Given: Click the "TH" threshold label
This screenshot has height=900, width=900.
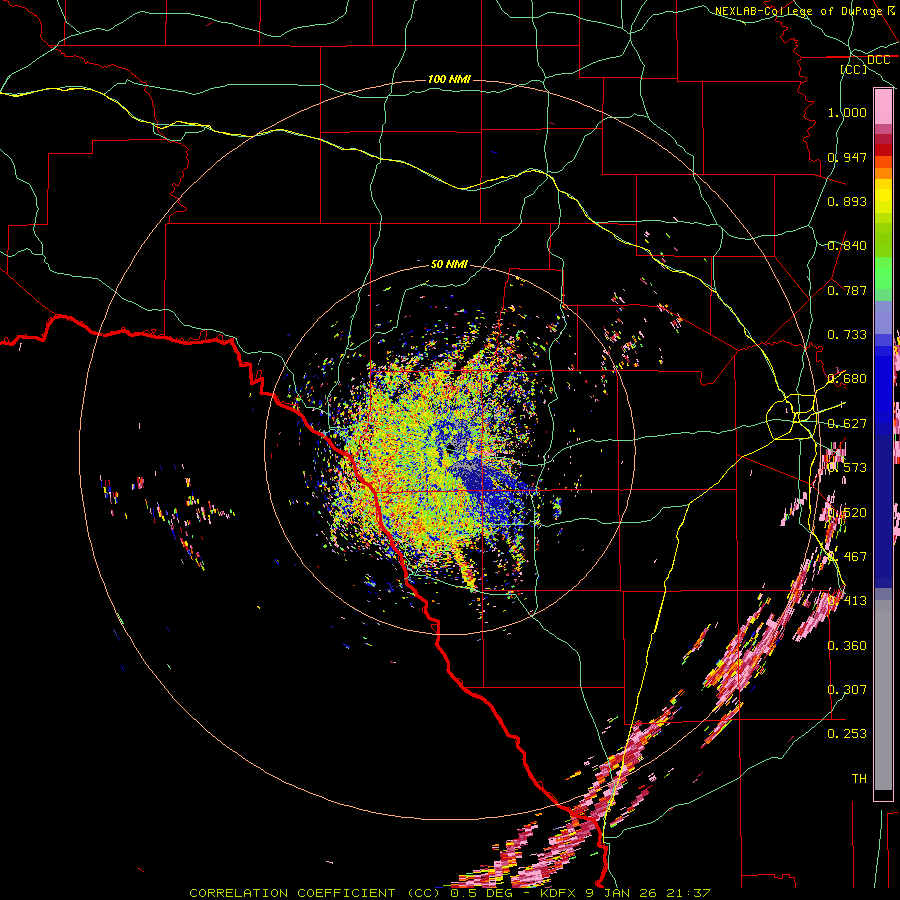Looking at the screenshot, I should point(859,779).
